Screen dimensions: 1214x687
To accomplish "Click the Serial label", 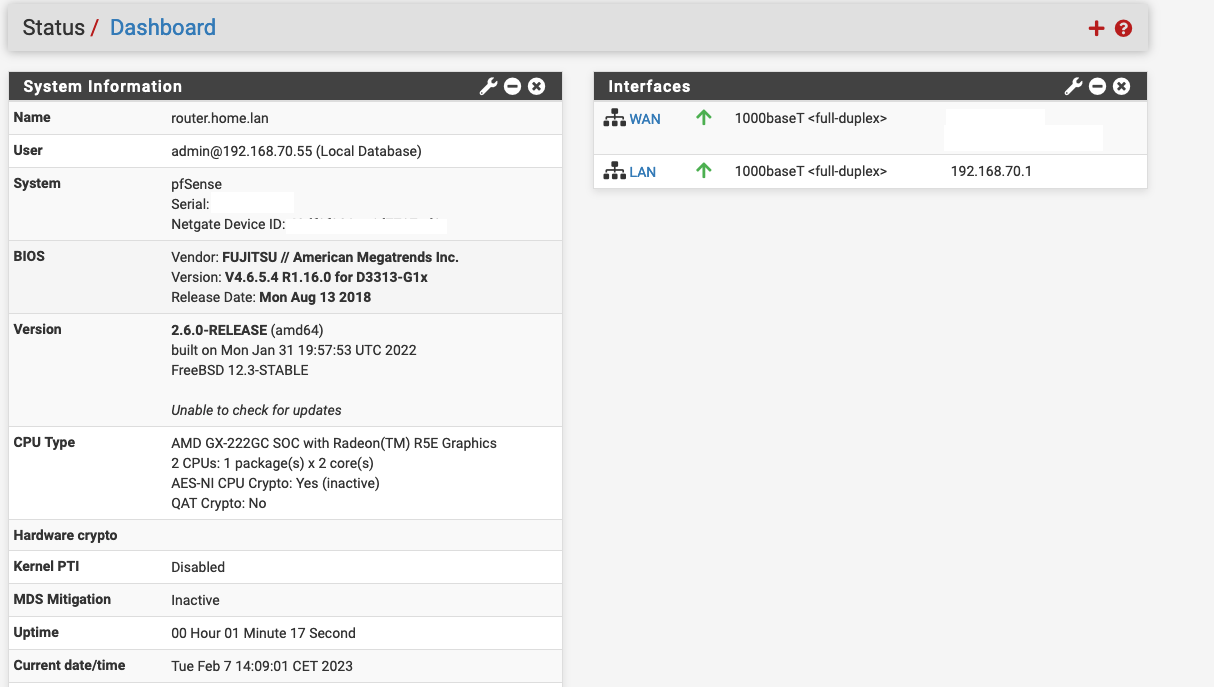I will tap(190, 204).
